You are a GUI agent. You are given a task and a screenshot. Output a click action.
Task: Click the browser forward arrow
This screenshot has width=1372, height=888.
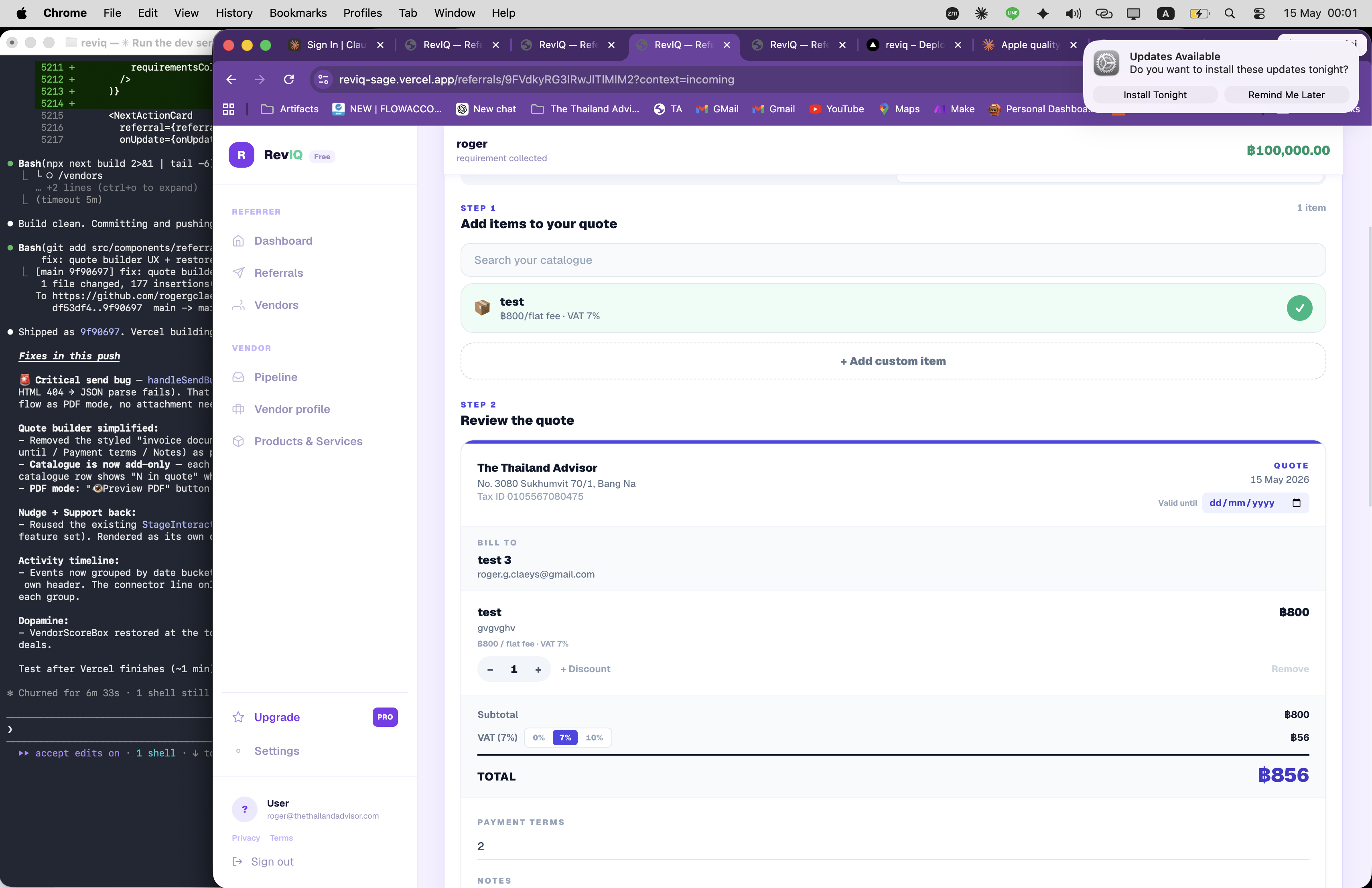pos(260,79)
